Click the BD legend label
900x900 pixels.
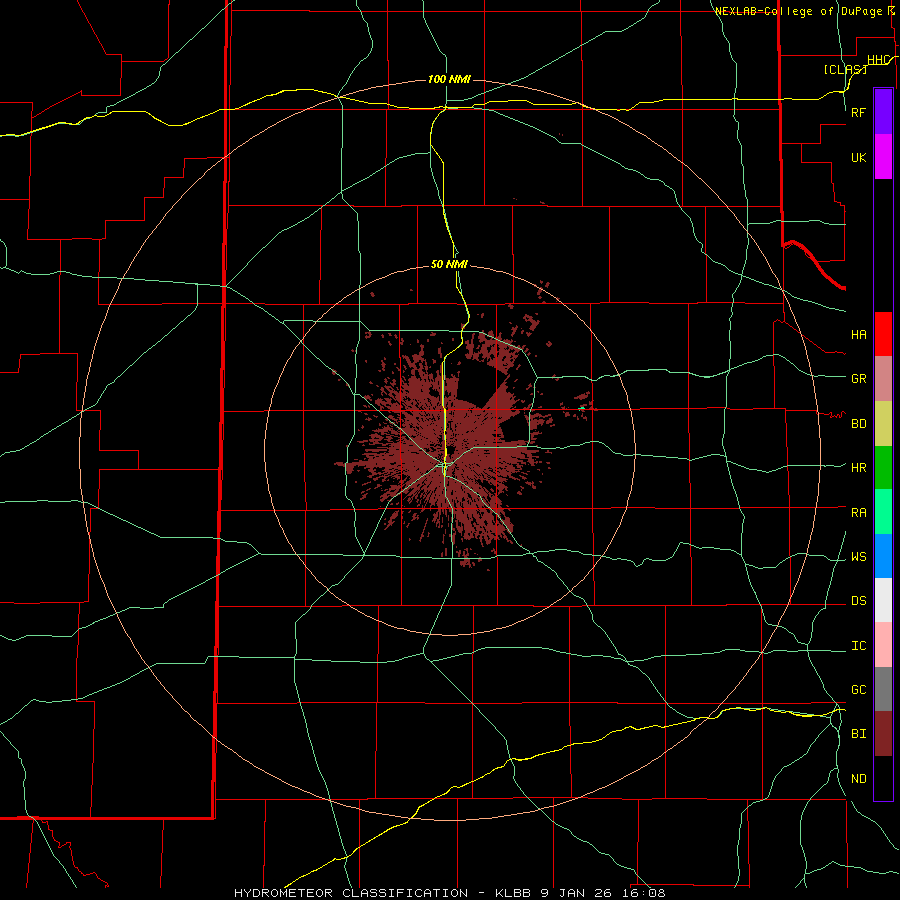click(x=858, y=424)
